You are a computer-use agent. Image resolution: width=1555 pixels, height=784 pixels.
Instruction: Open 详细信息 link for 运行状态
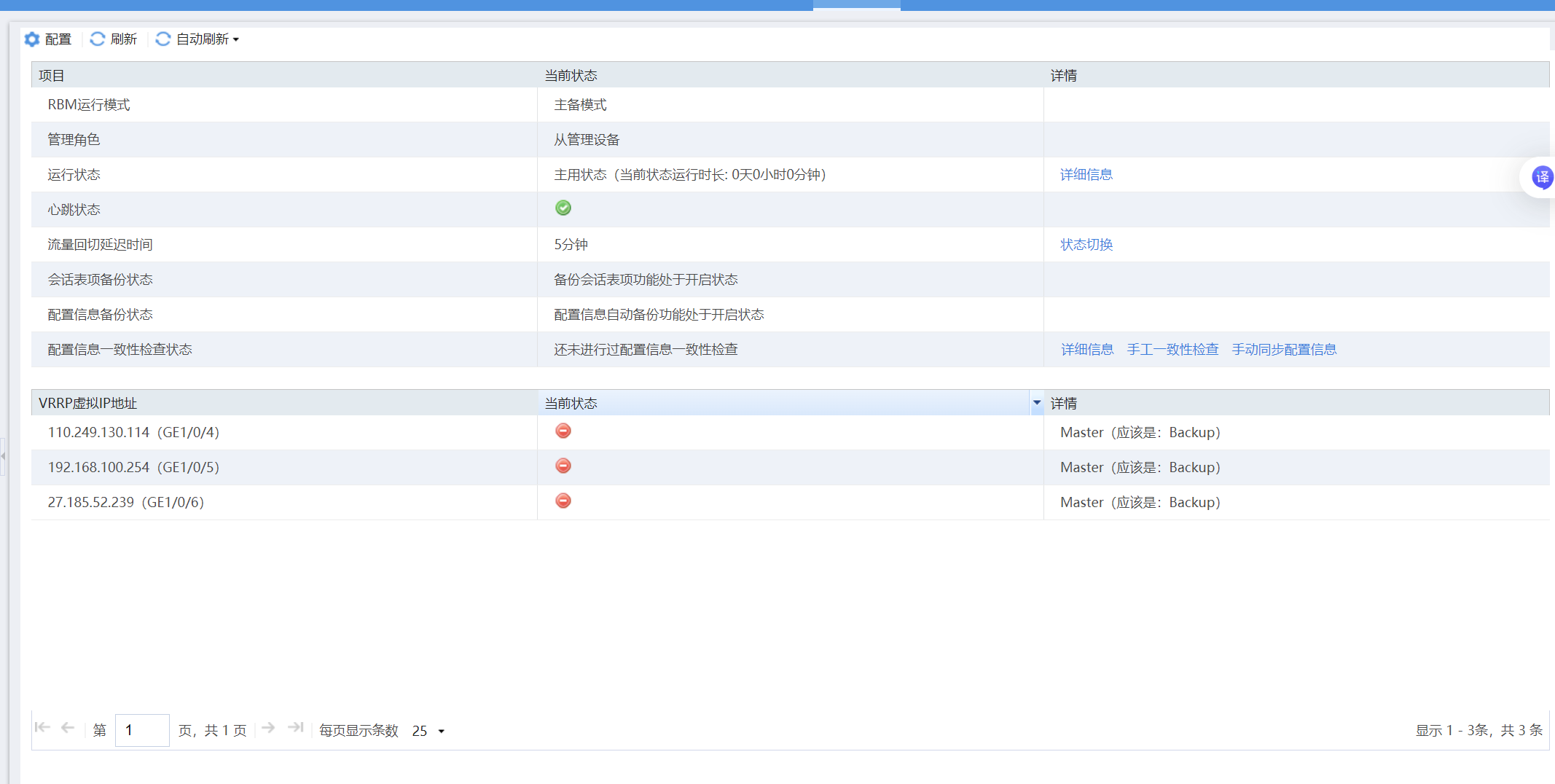(1086, 175)
